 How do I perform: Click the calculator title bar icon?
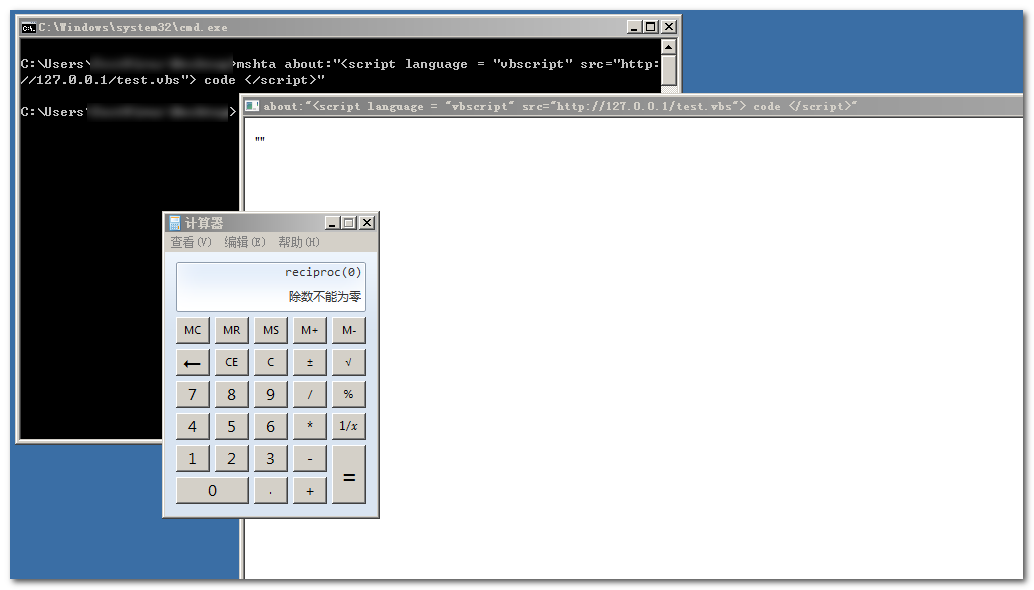pos(175,223)
